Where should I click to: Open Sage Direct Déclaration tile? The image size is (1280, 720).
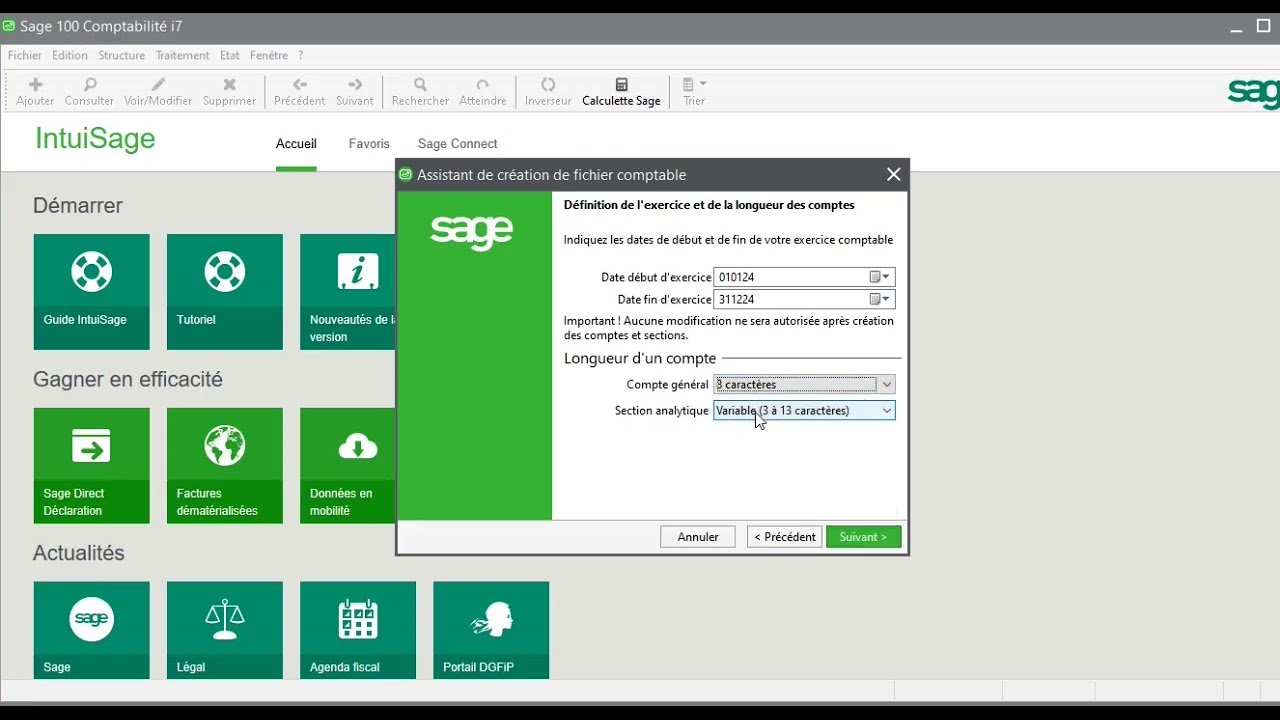[91, 466]
